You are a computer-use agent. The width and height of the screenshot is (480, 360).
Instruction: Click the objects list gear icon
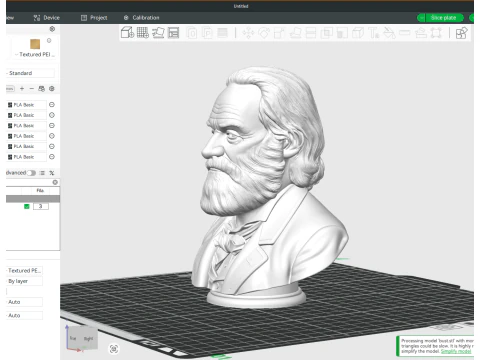55,182
